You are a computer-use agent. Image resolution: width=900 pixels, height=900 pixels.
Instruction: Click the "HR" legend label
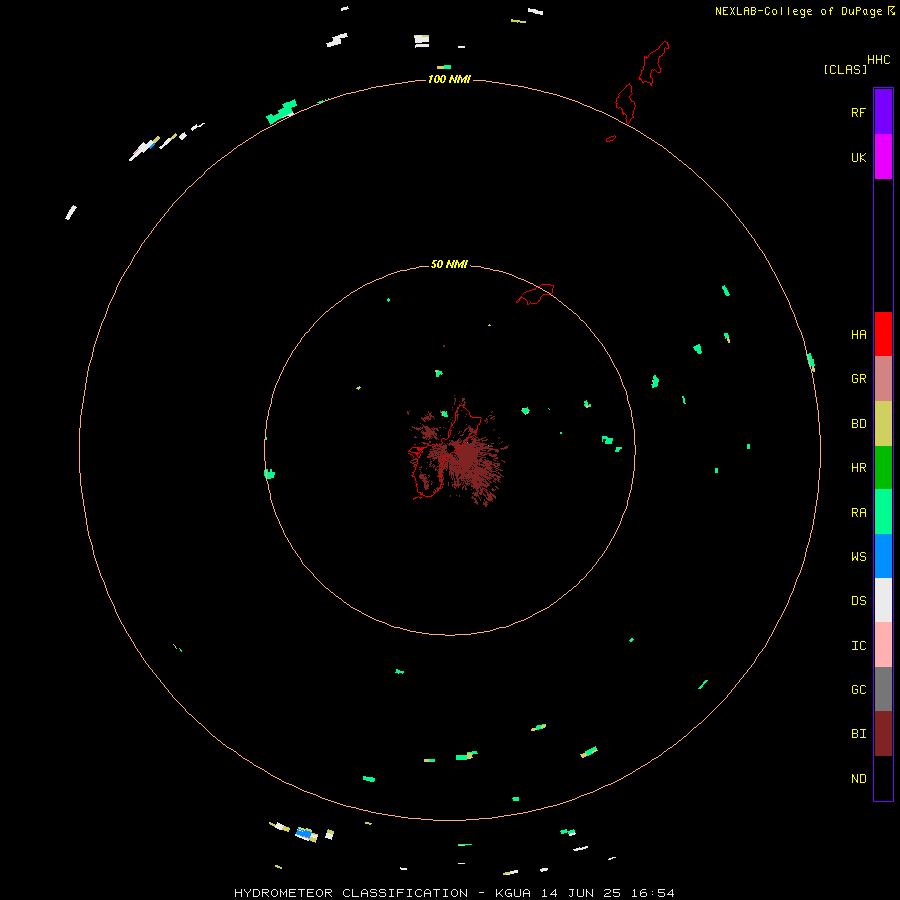pos(858,468)
